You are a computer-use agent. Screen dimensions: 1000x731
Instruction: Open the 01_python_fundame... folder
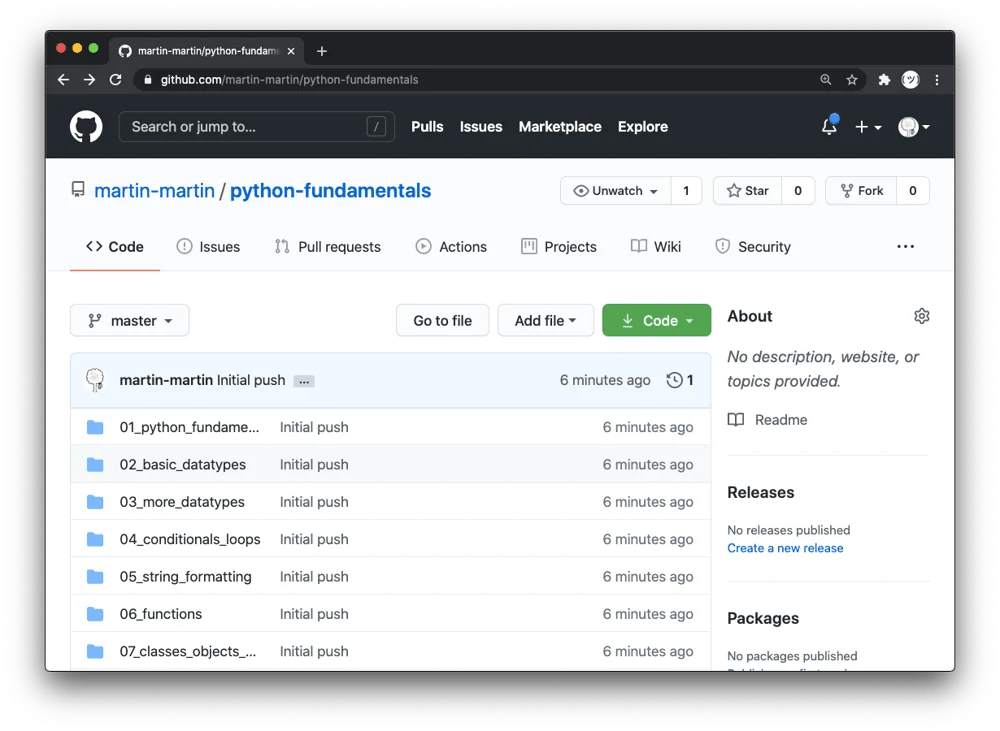pyautogui.click(x=189, y=427)
